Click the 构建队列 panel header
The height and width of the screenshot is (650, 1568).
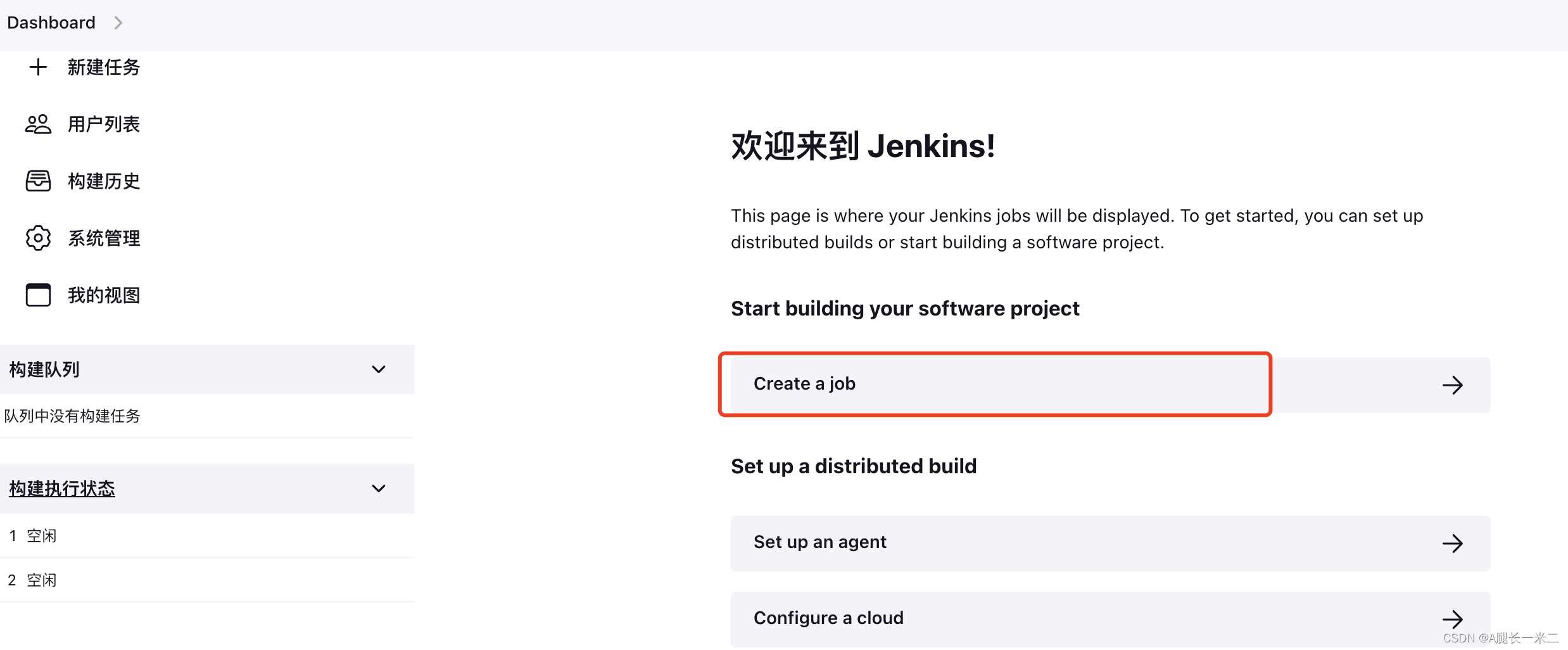207,369
